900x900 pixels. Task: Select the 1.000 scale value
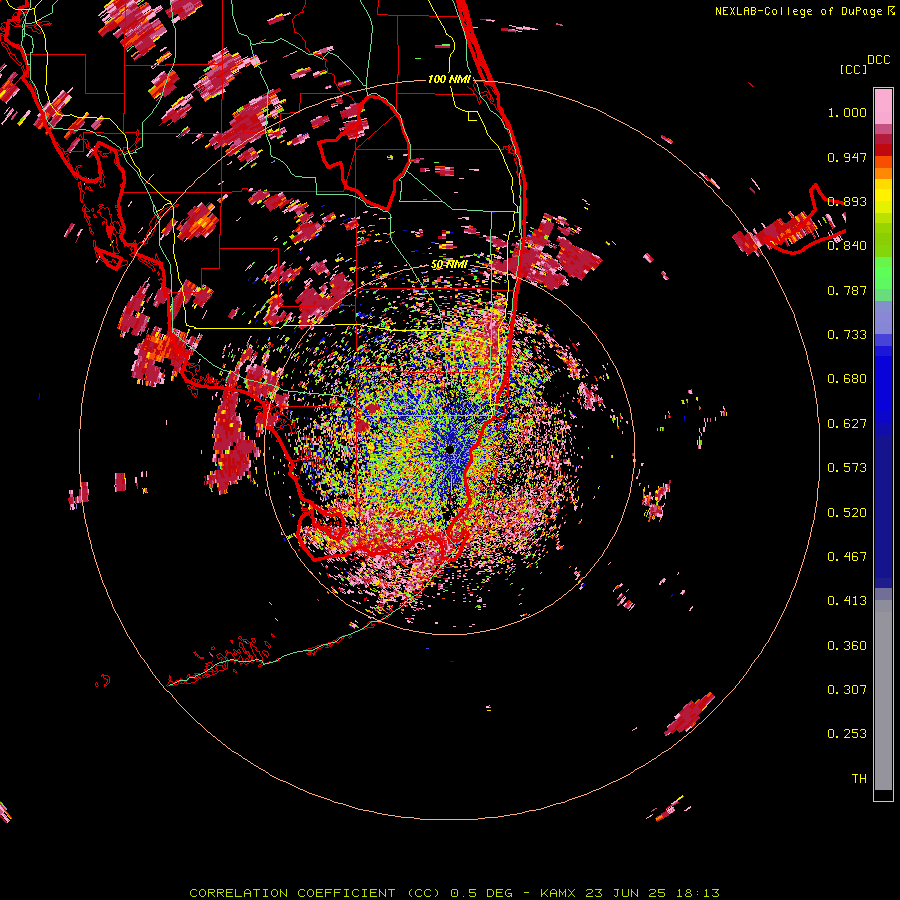point(847,112)
